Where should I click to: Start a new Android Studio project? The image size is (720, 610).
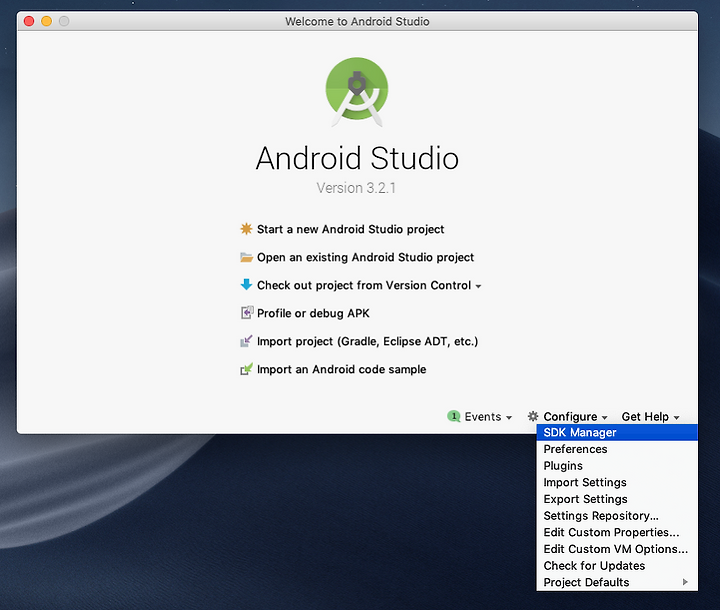pyautogui.click(x=350, y=229)
